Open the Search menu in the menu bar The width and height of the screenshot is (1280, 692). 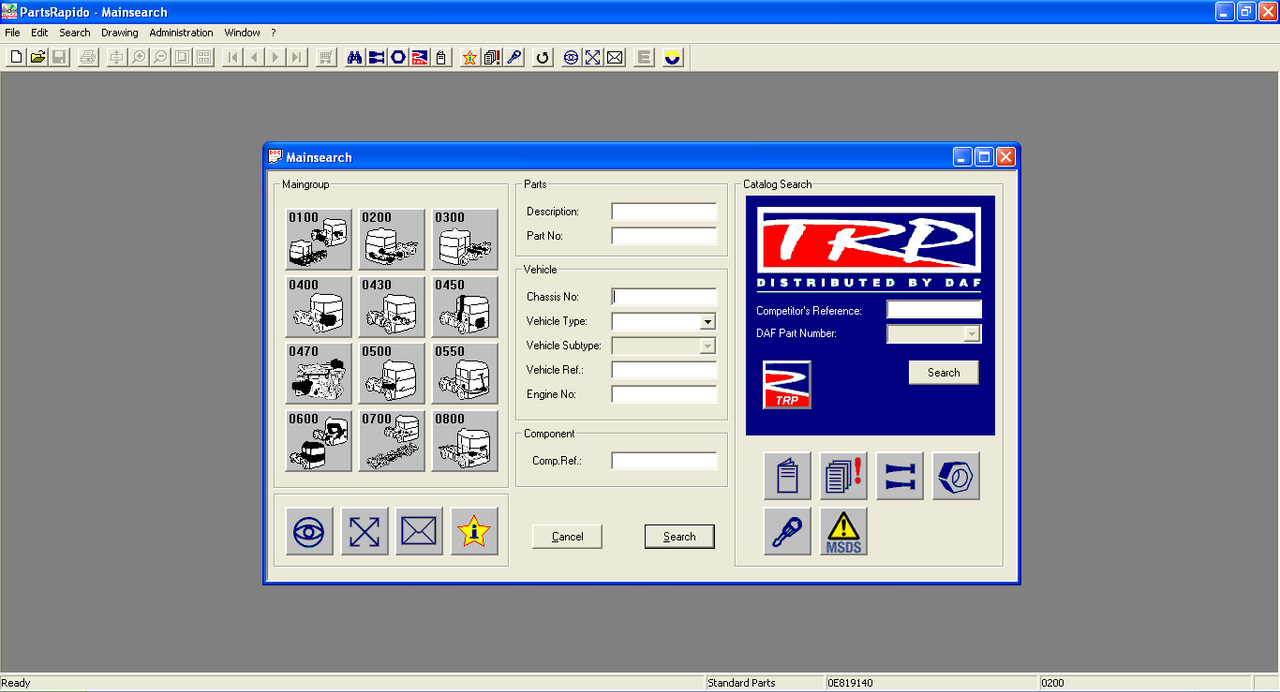click(x=75, y=33)
